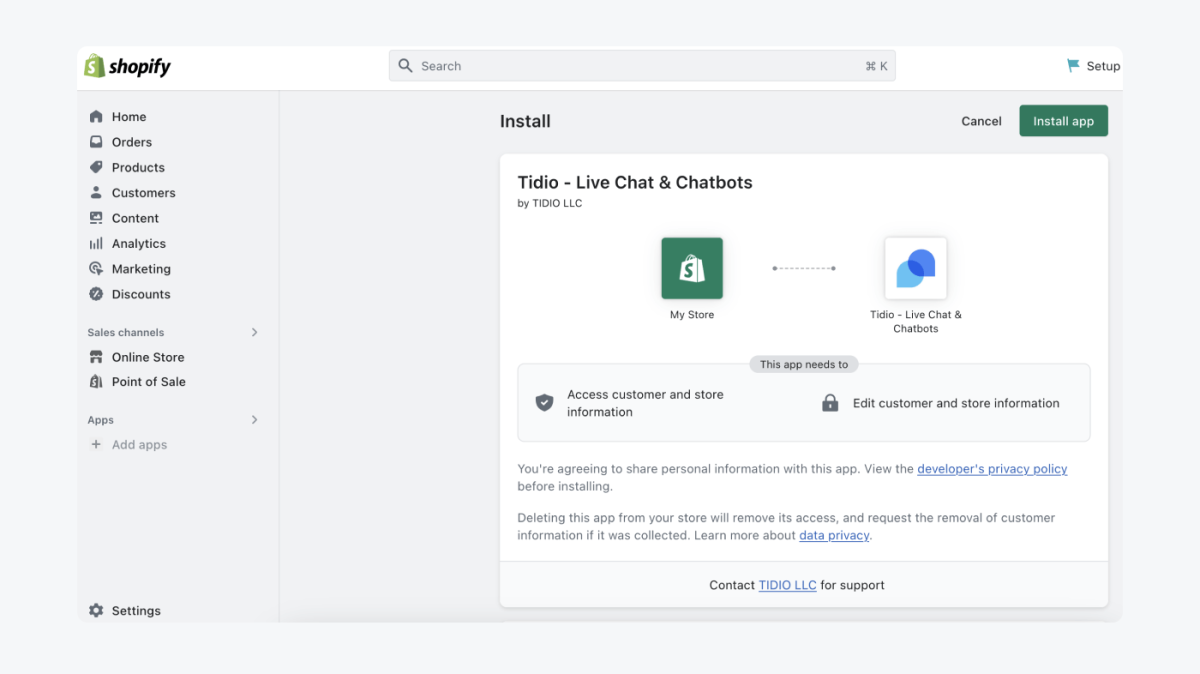Click the Point of Sale icon

point(95,381)
